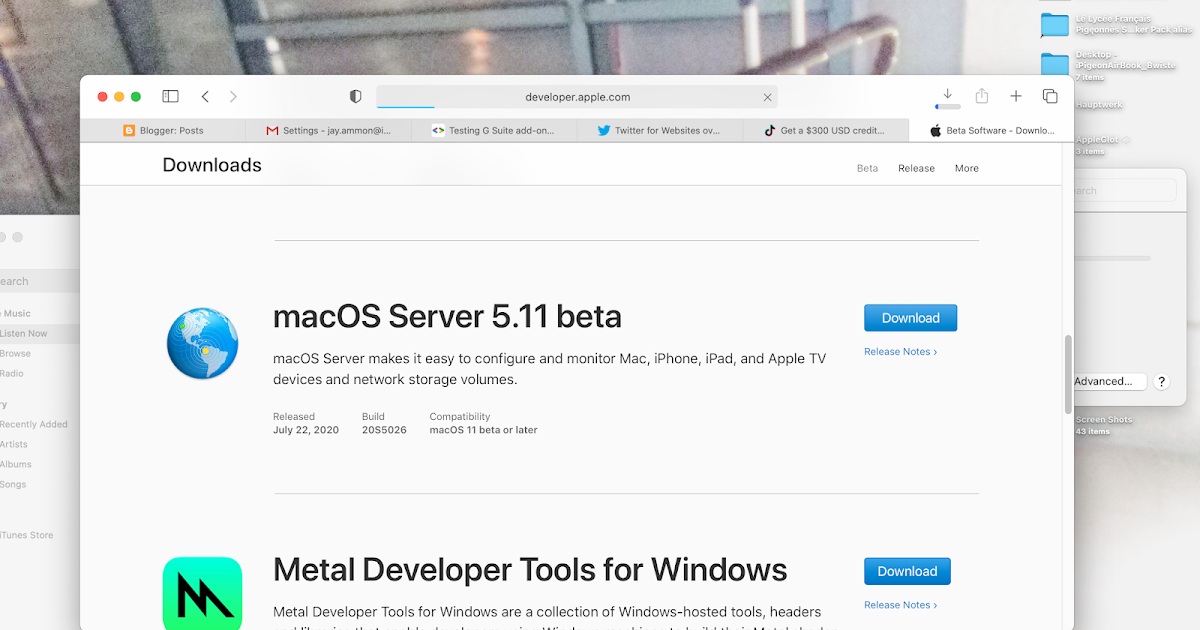1200x630 pixels.
Task: Open the Share icon in Safari toolbar
Action: pos(982,96)
